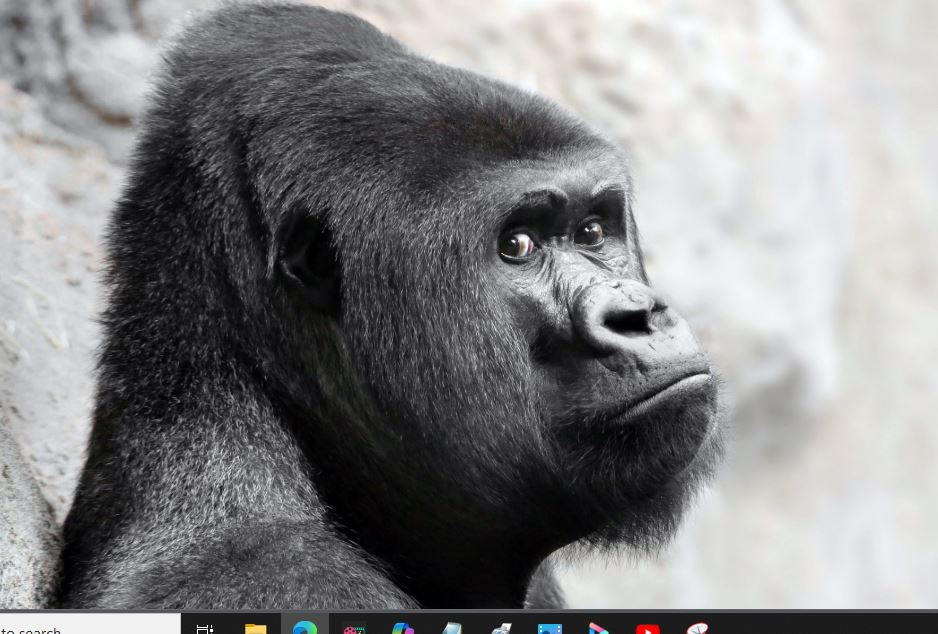Launch the pink film reel app
The height and width of the screenshot is (634, 938).
[354, 628]
